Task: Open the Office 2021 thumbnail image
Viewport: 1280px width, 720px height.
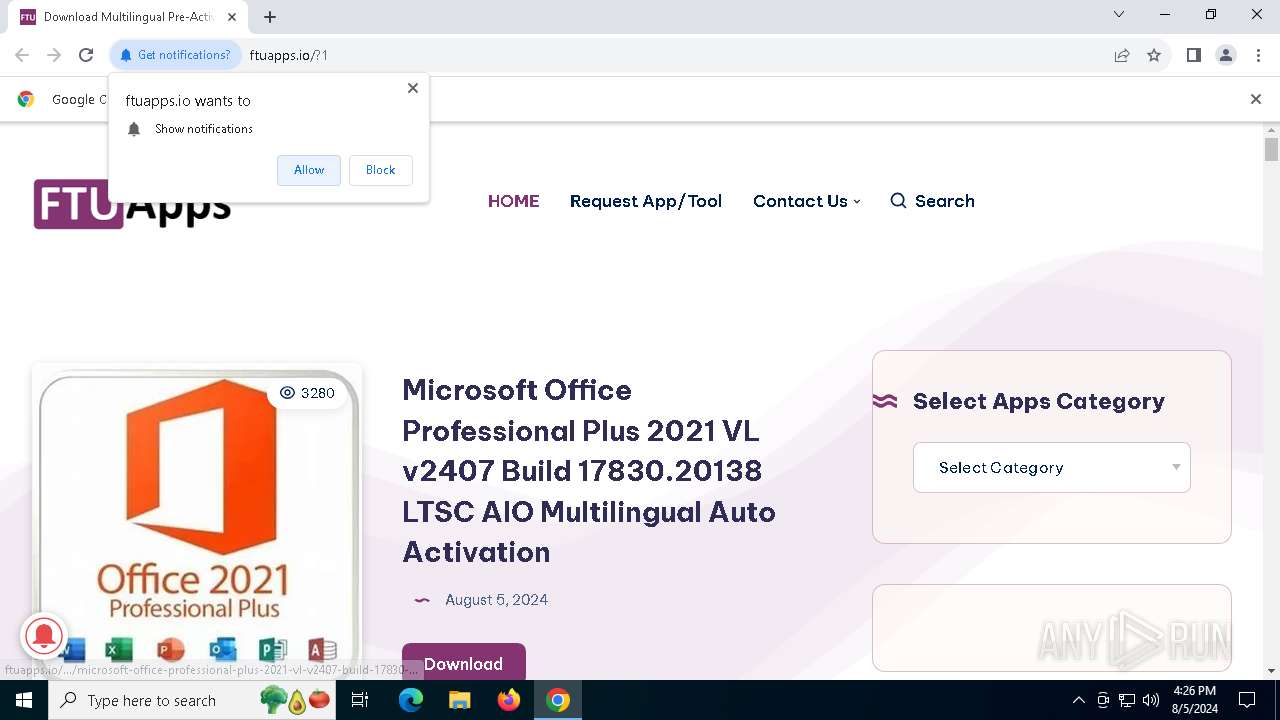Action: [196, 521]
